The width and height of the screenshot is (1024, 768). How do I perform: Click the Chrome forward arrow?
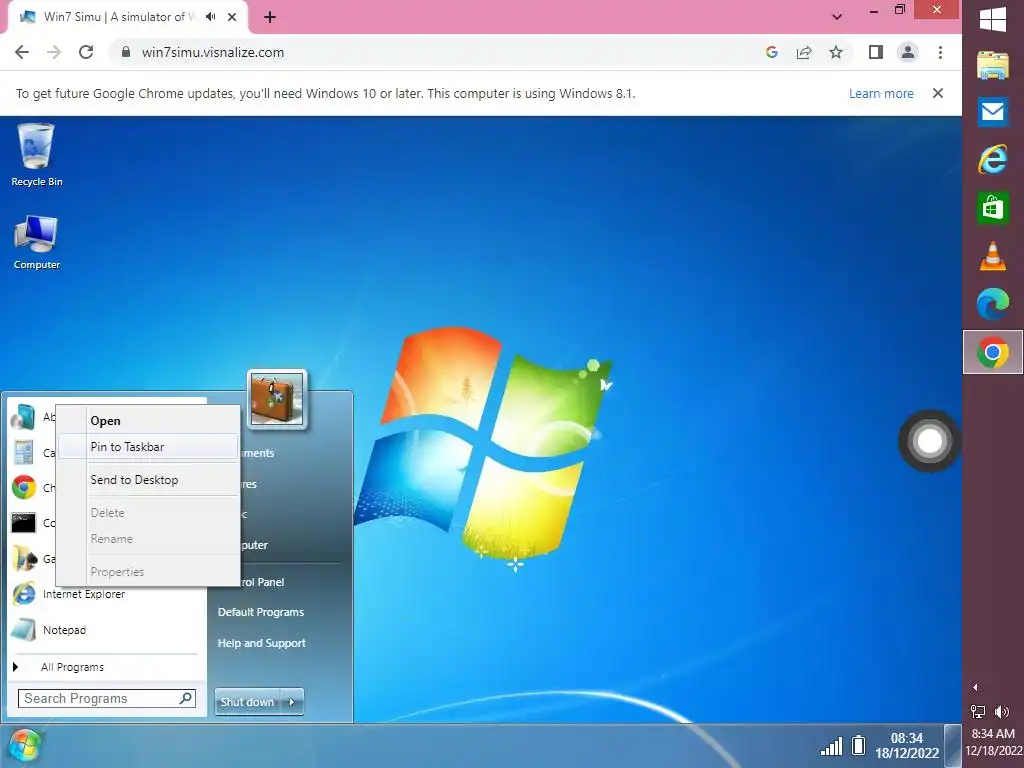pyautogui.click(x=54, y=52)
